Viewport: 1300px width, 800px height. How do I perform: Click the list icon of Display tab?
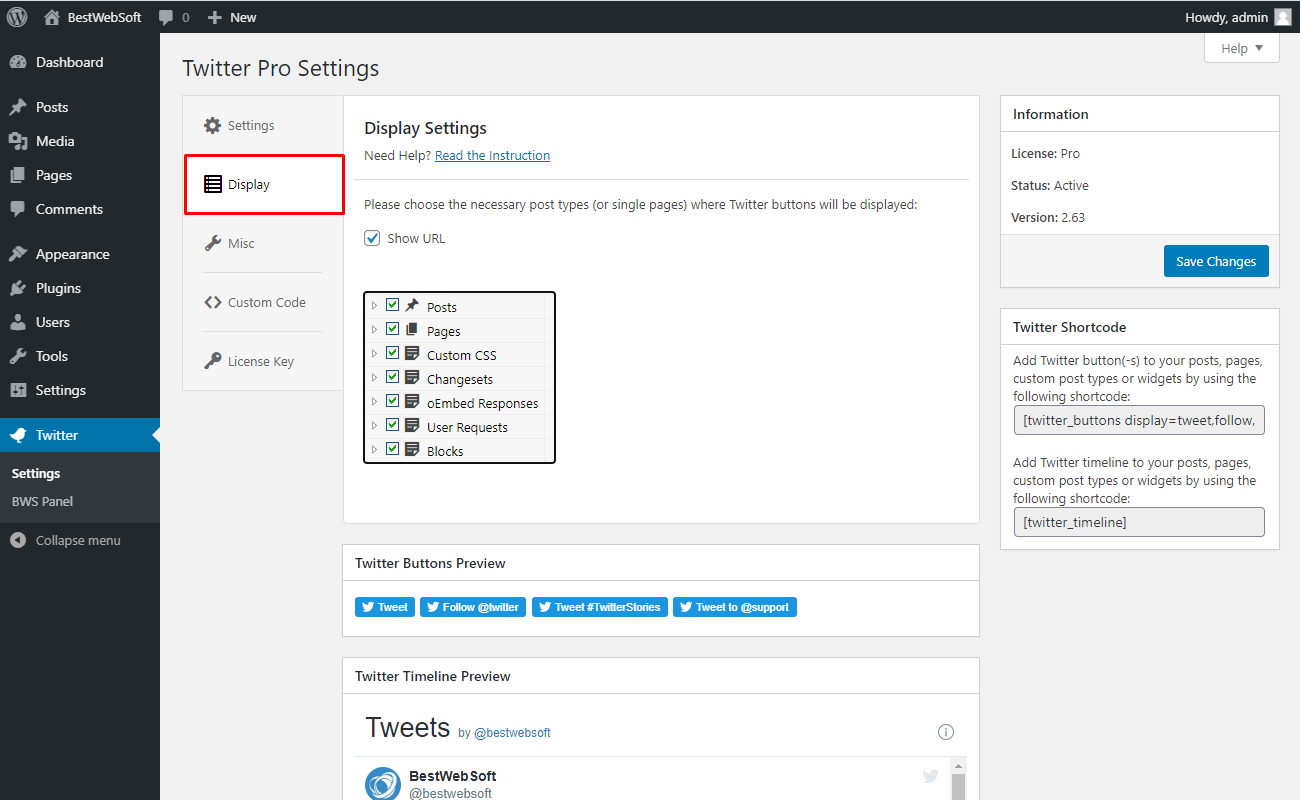point(212,184)
